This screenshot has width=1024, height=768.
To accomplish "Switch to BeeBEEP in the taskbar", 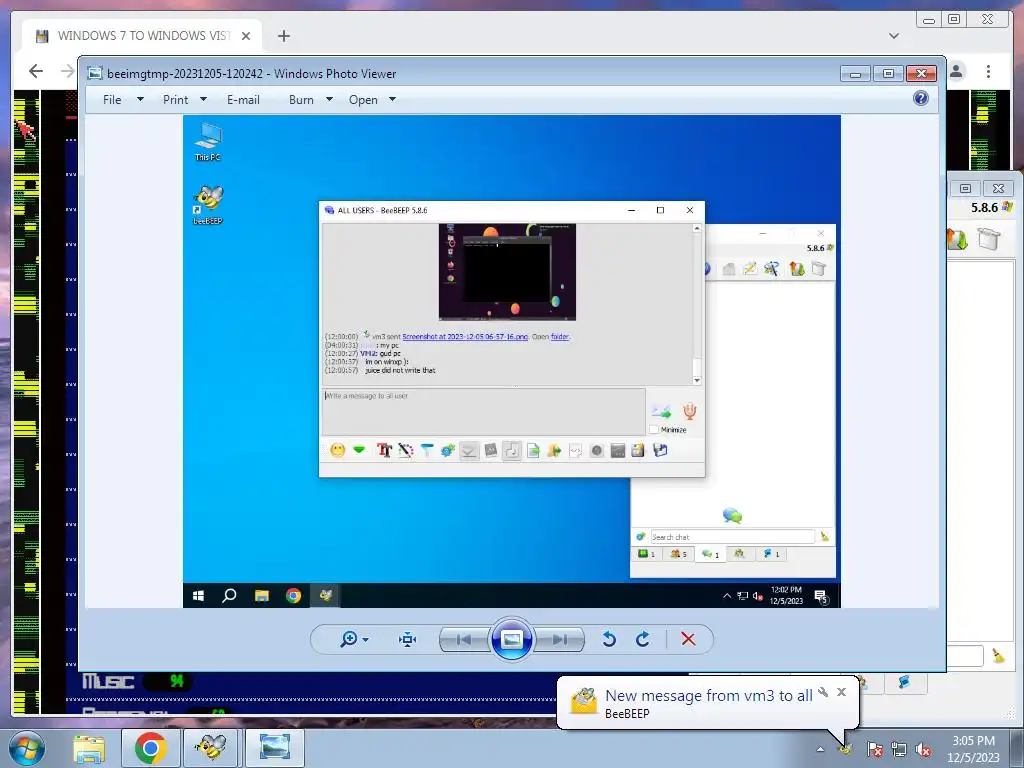I will coord(210,748).
